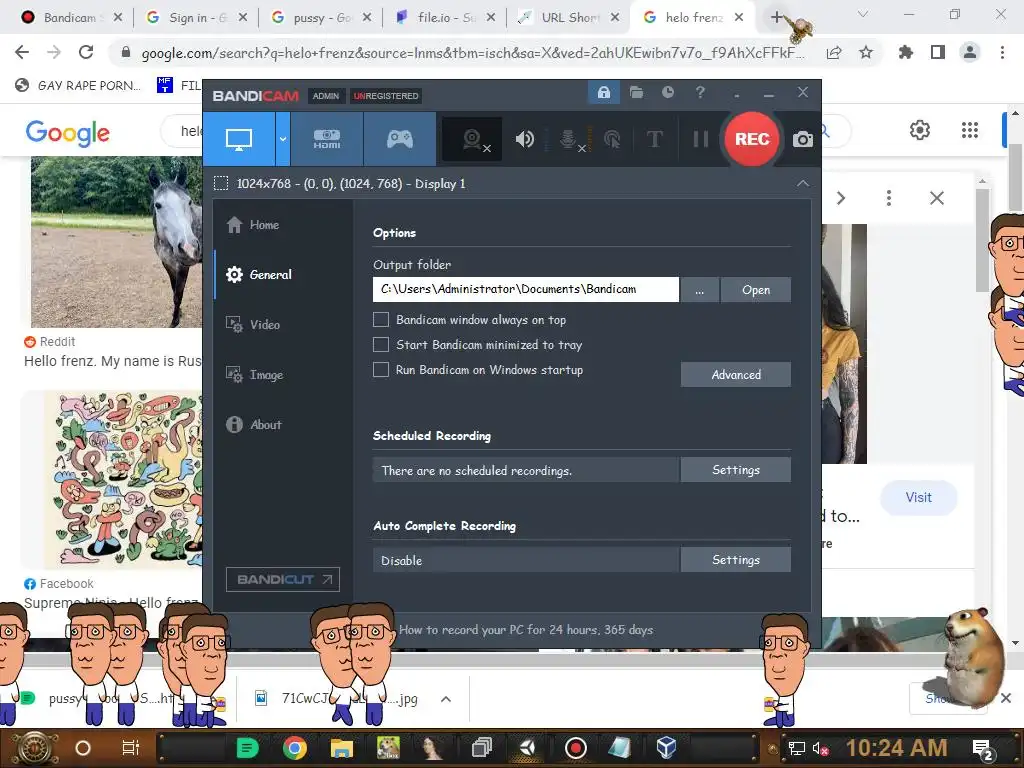Open Bandicam output folder icon in title bar
1024x768 pixels.
click(x=636, y=93)
